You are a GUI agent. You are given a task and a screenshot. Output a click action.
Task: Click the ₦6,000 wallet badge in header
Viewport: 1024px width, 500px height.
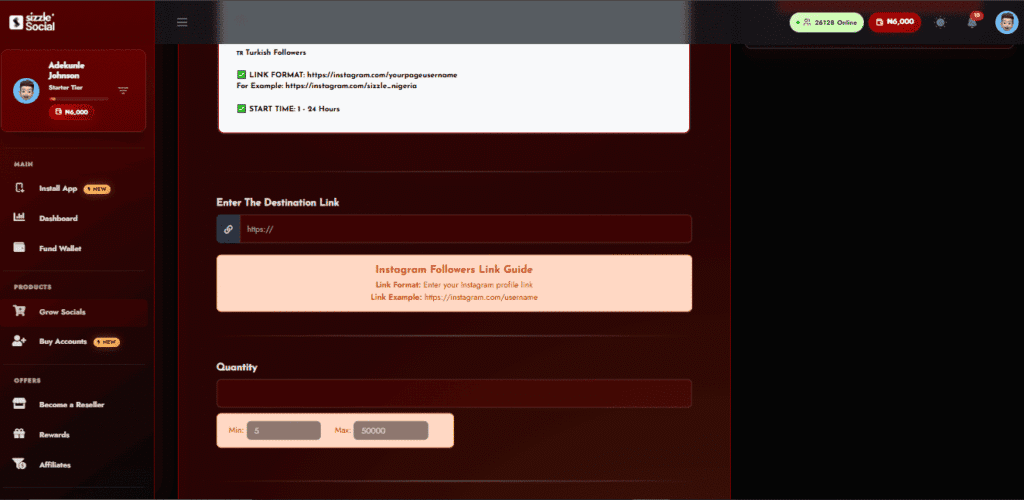[895, 22]
